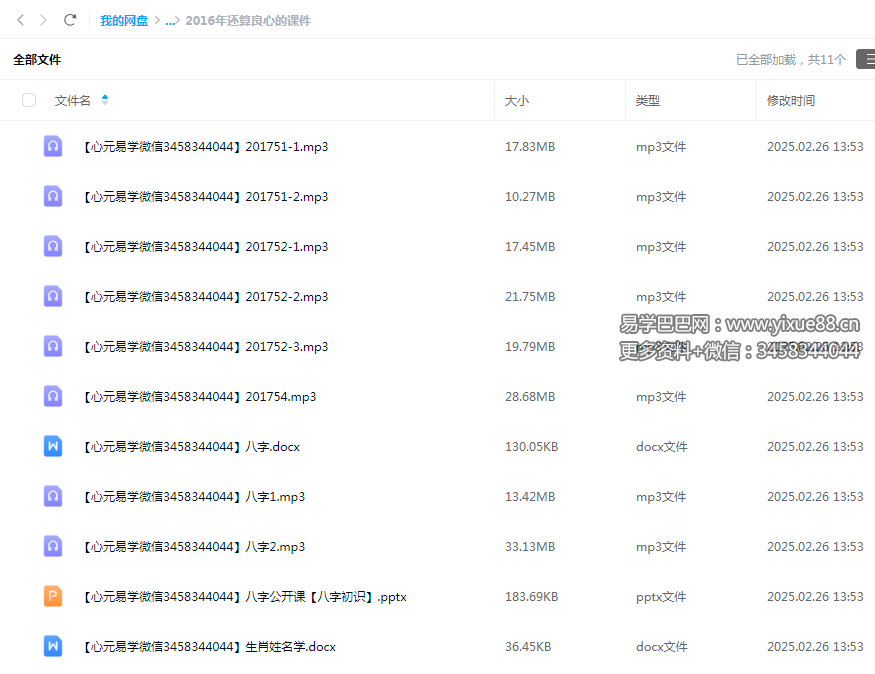The image size is (875, 674).
Task: Sort files by 大小 column
Action: click(x=517, y=101)
